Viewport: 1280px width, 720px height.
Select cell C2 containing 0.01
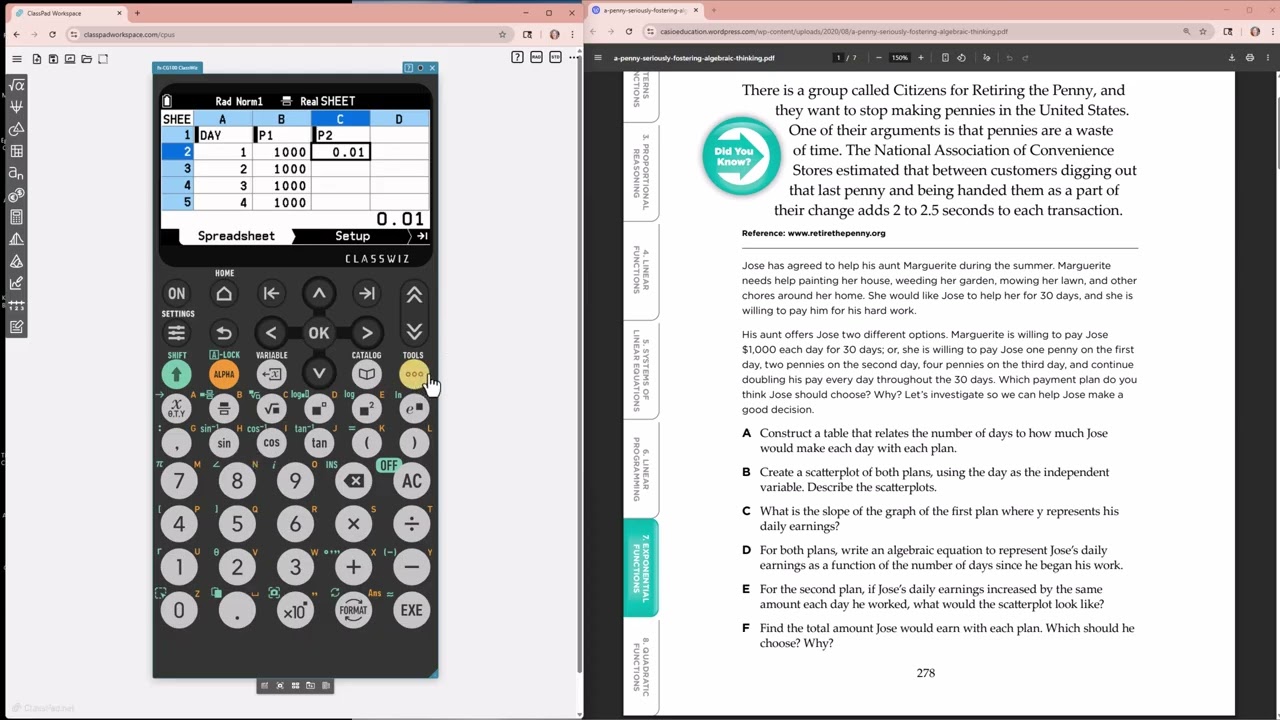[340, 152]
